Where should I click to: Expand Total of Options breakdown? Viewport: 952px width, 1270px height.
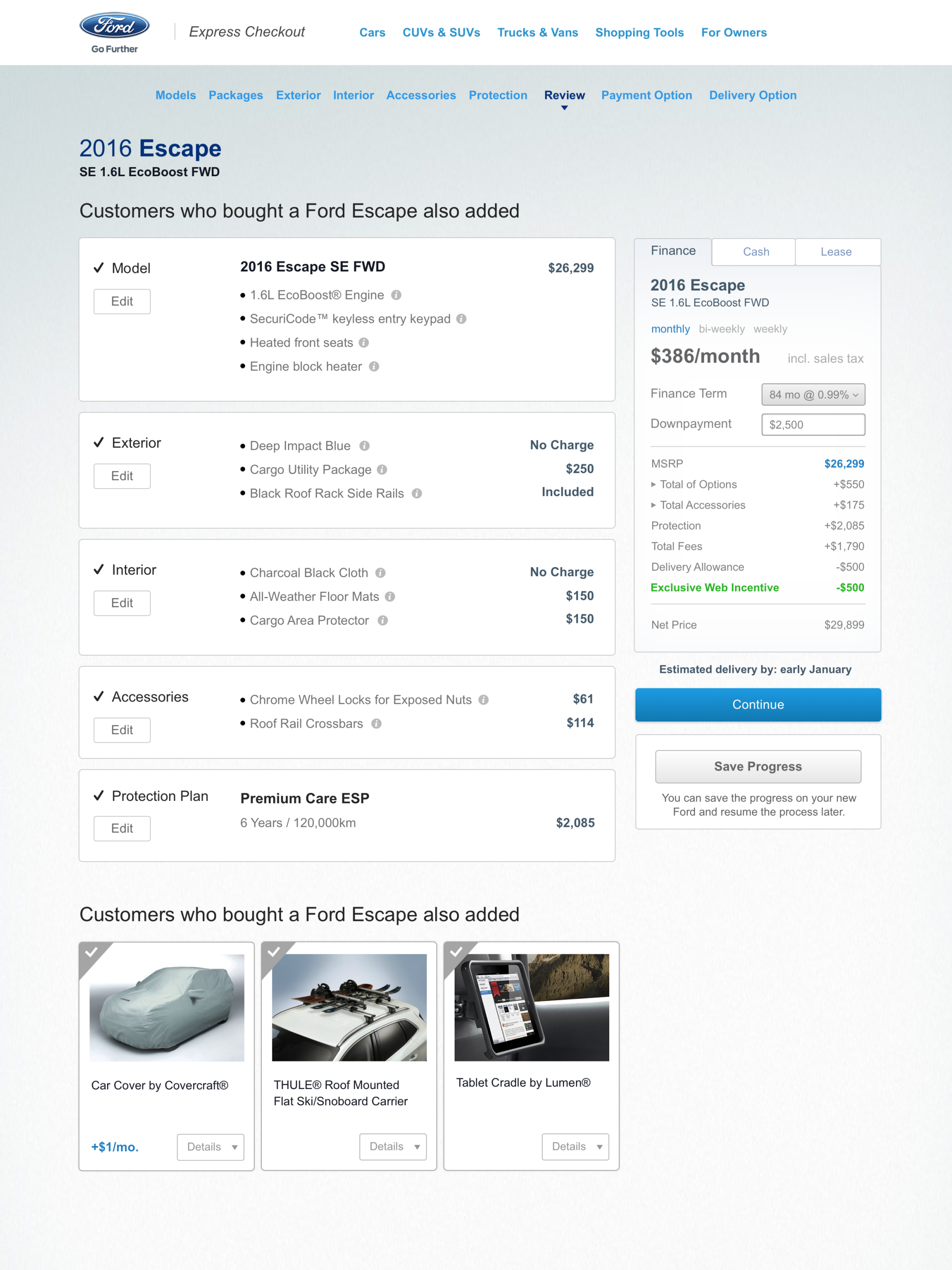tap(654, 485)
